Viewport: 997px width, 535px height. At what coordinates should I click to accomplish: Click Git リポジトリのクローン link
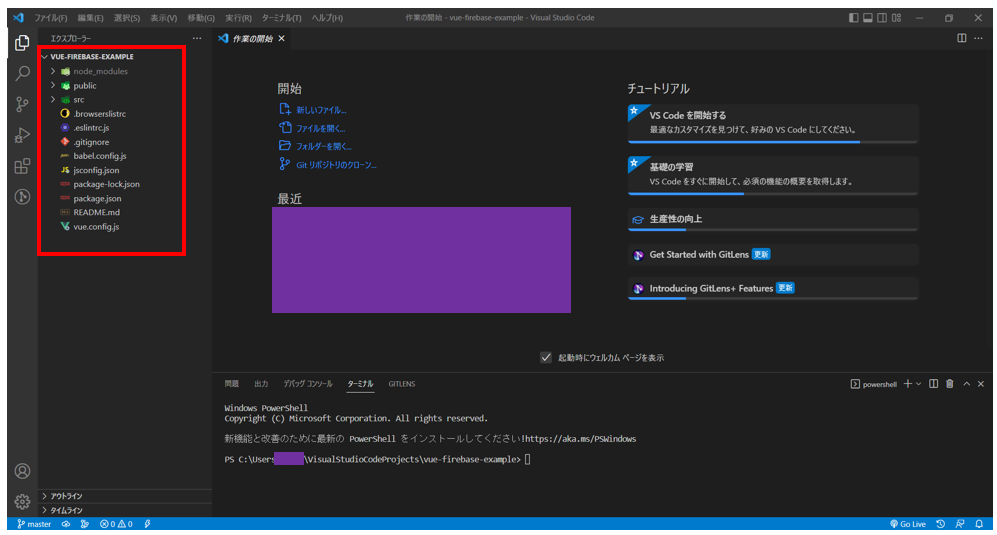point(336,165)
